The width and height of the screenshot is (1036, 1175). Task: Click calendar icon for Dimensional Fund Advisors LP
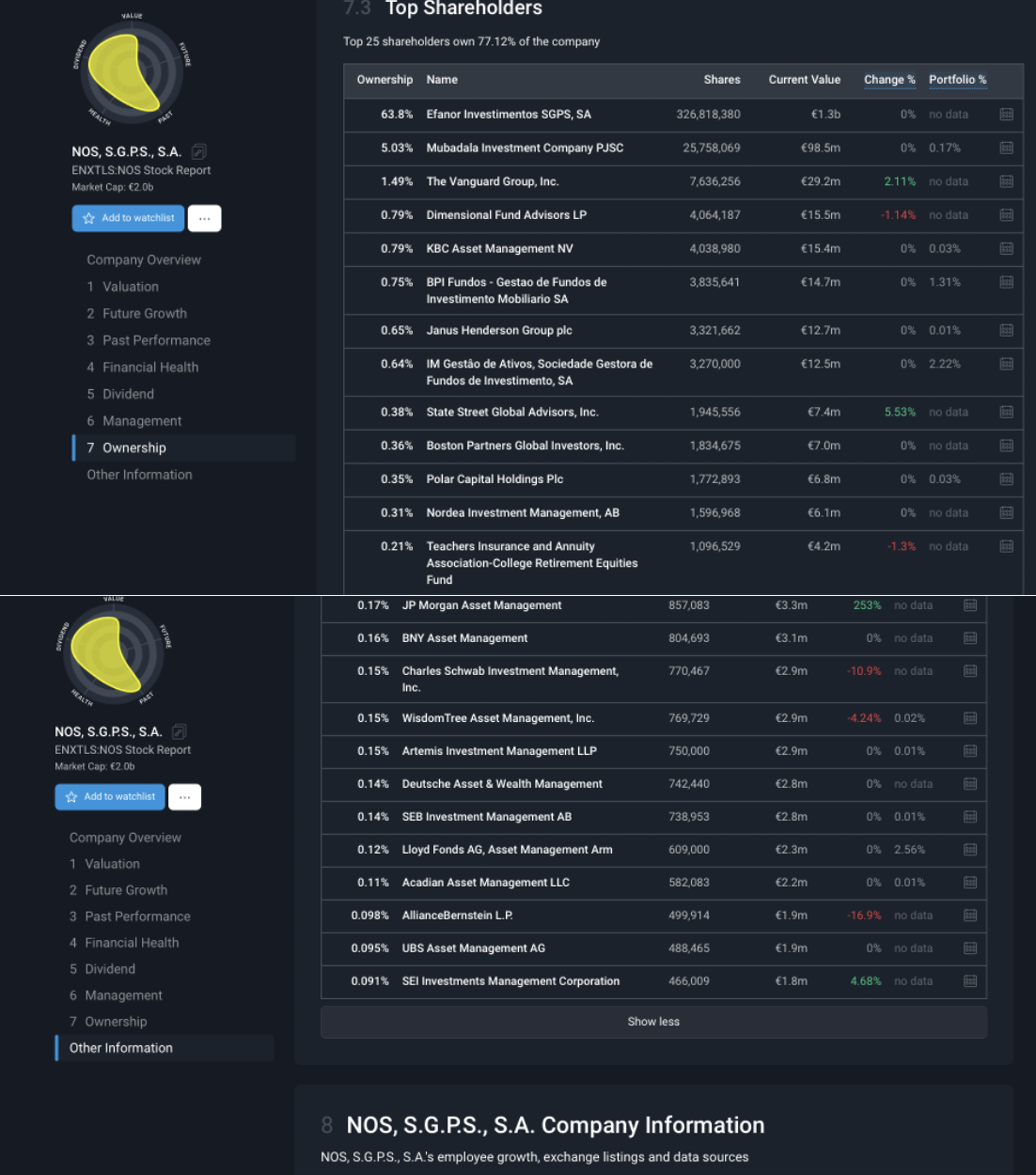pos(1006,215)
